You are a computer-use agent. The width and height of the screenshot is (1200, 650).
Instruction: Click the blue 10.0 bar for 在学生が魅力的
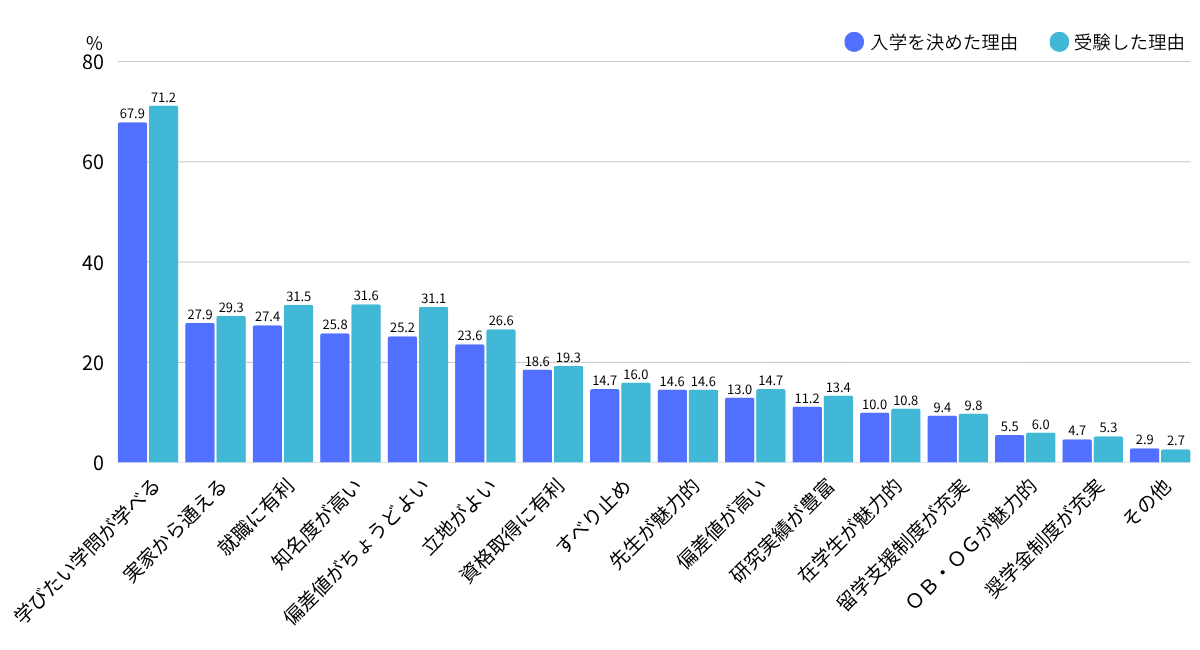coord(875,438)
